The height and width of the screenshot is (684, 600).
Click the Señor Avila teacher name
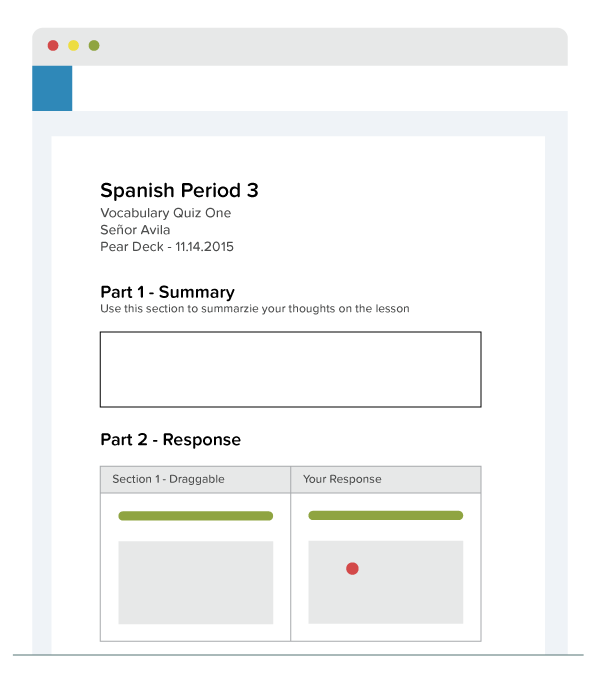click(x=135, y=230)
